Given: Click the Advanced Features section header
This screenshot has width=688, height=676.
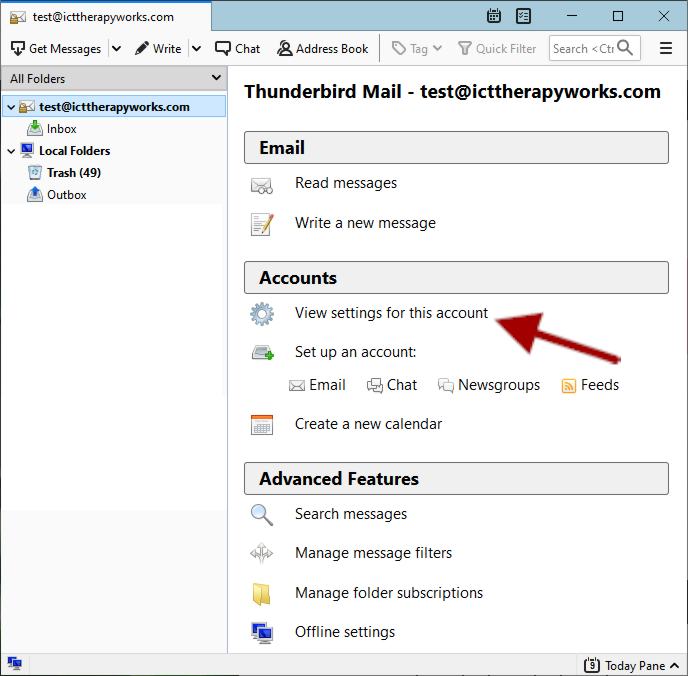Looking at the screenshot, I should tap(456, 479).
